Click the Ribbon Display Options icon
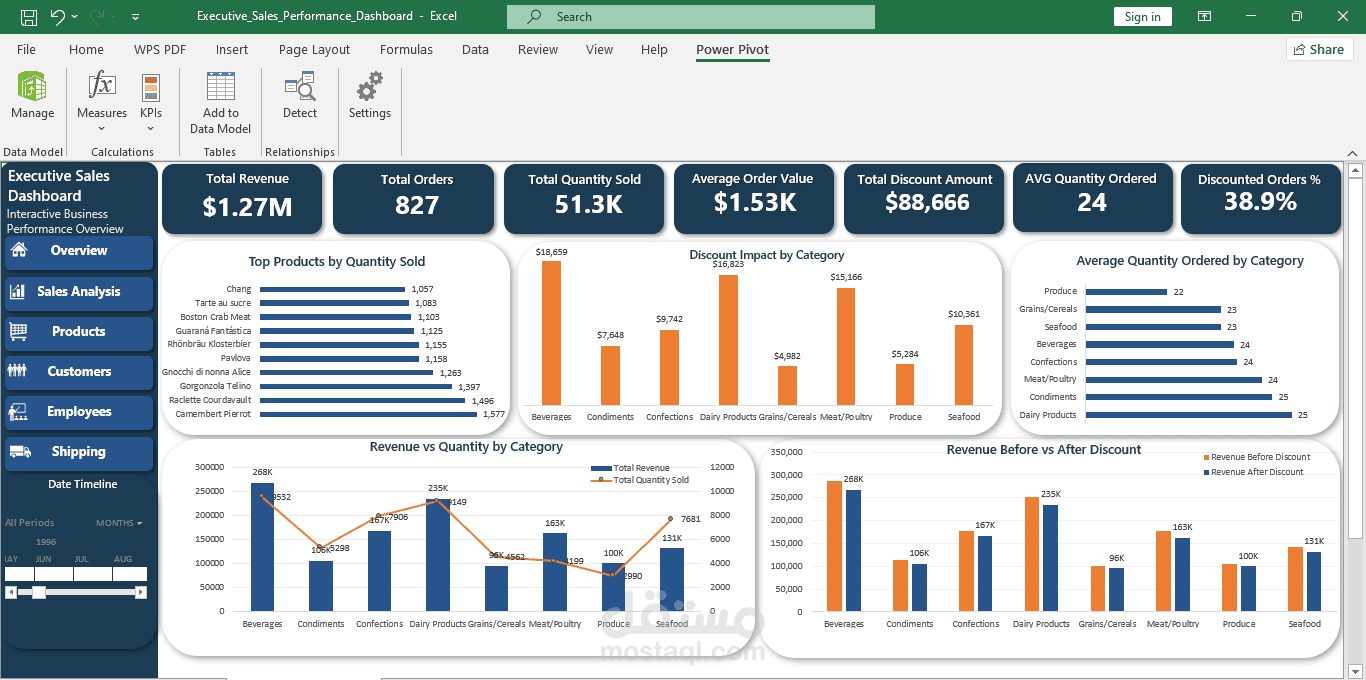Viewport: 1366px width, 680px height. 1205,17
